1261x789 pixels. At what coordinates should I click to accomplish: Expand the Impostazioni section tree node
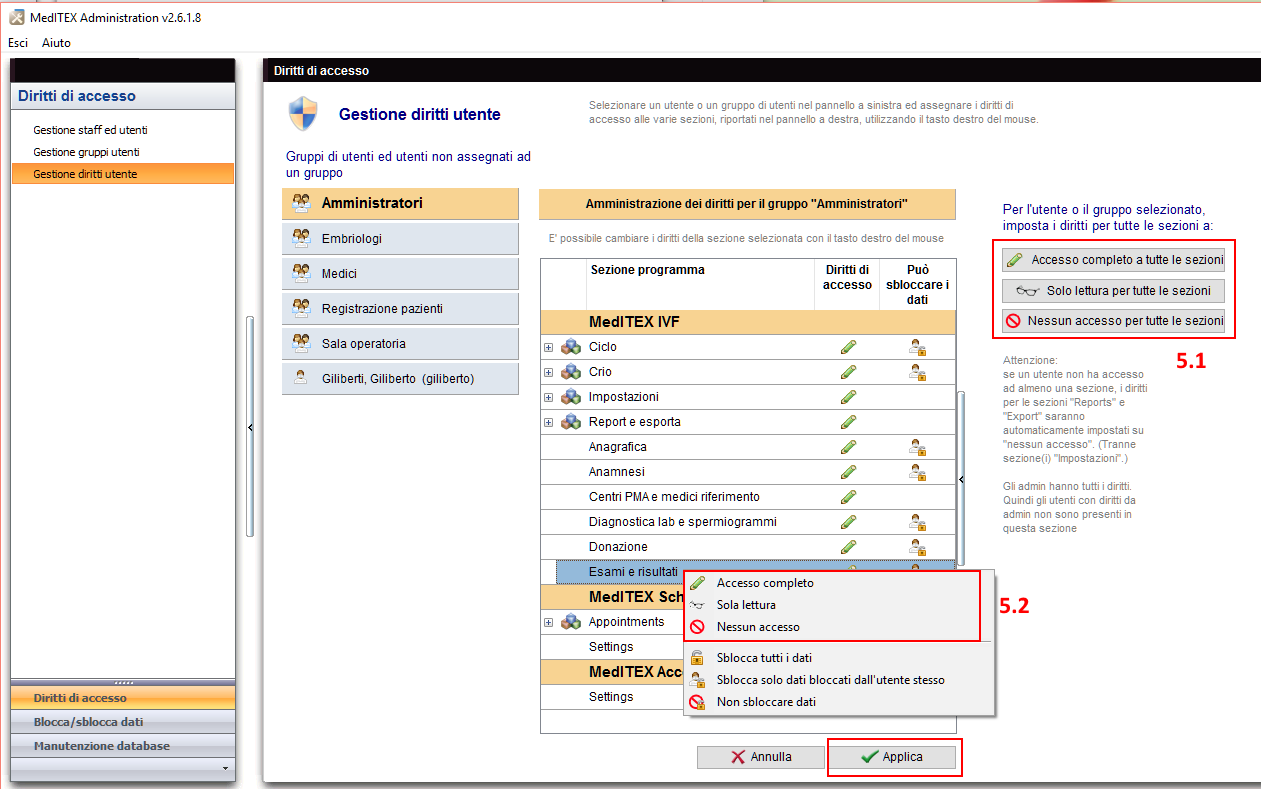[548, 397]
